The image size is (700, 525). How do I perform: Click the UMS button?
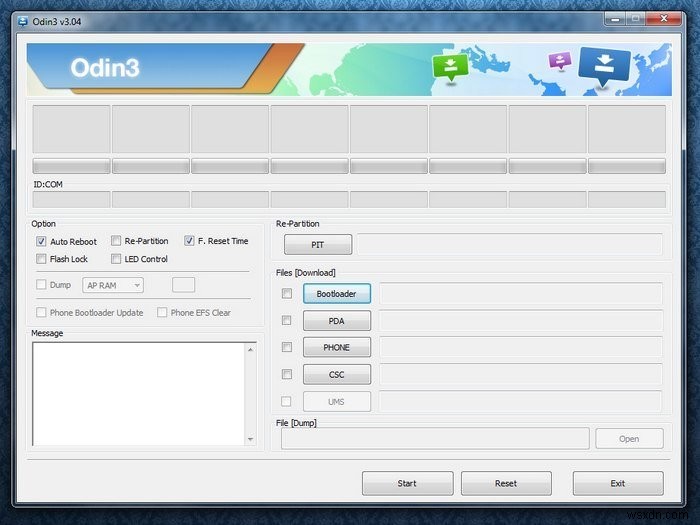coord(337,402)
